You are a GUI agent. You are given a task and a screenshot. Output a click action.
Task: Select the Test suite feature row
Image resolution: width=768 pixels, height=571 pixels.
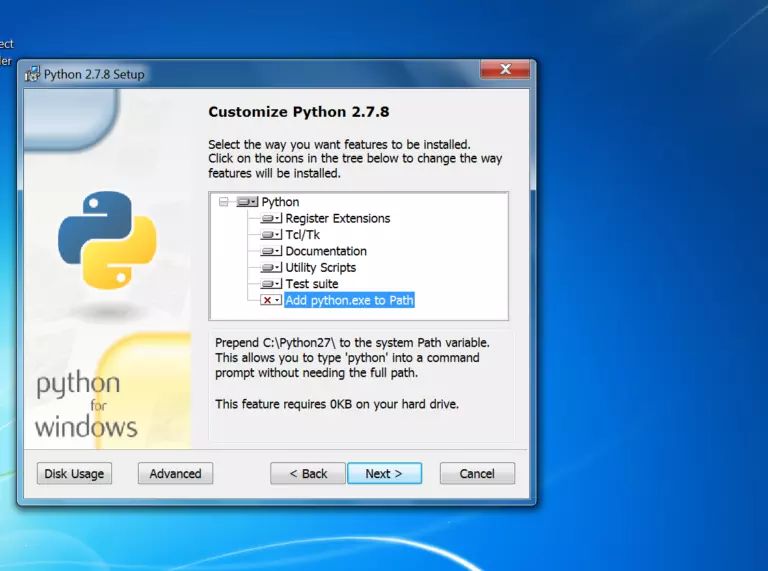pyautogui.click(x=312, y=284)
